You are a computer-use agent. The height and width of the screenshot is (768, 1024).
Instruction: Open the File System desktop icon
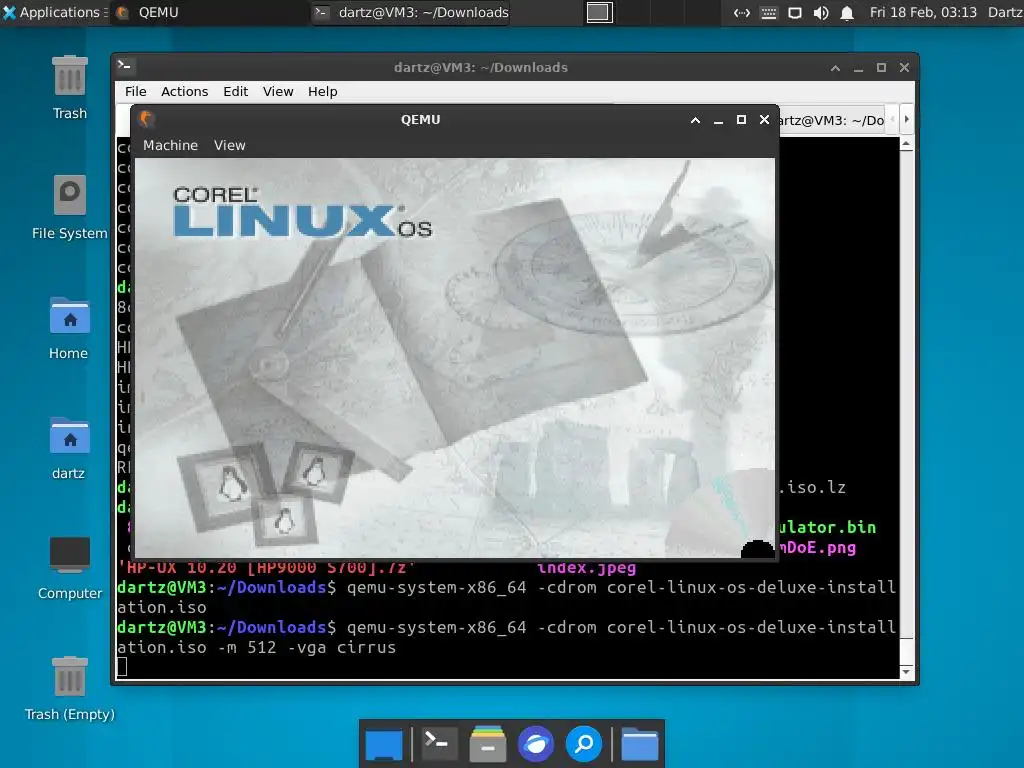click(70, 207)
